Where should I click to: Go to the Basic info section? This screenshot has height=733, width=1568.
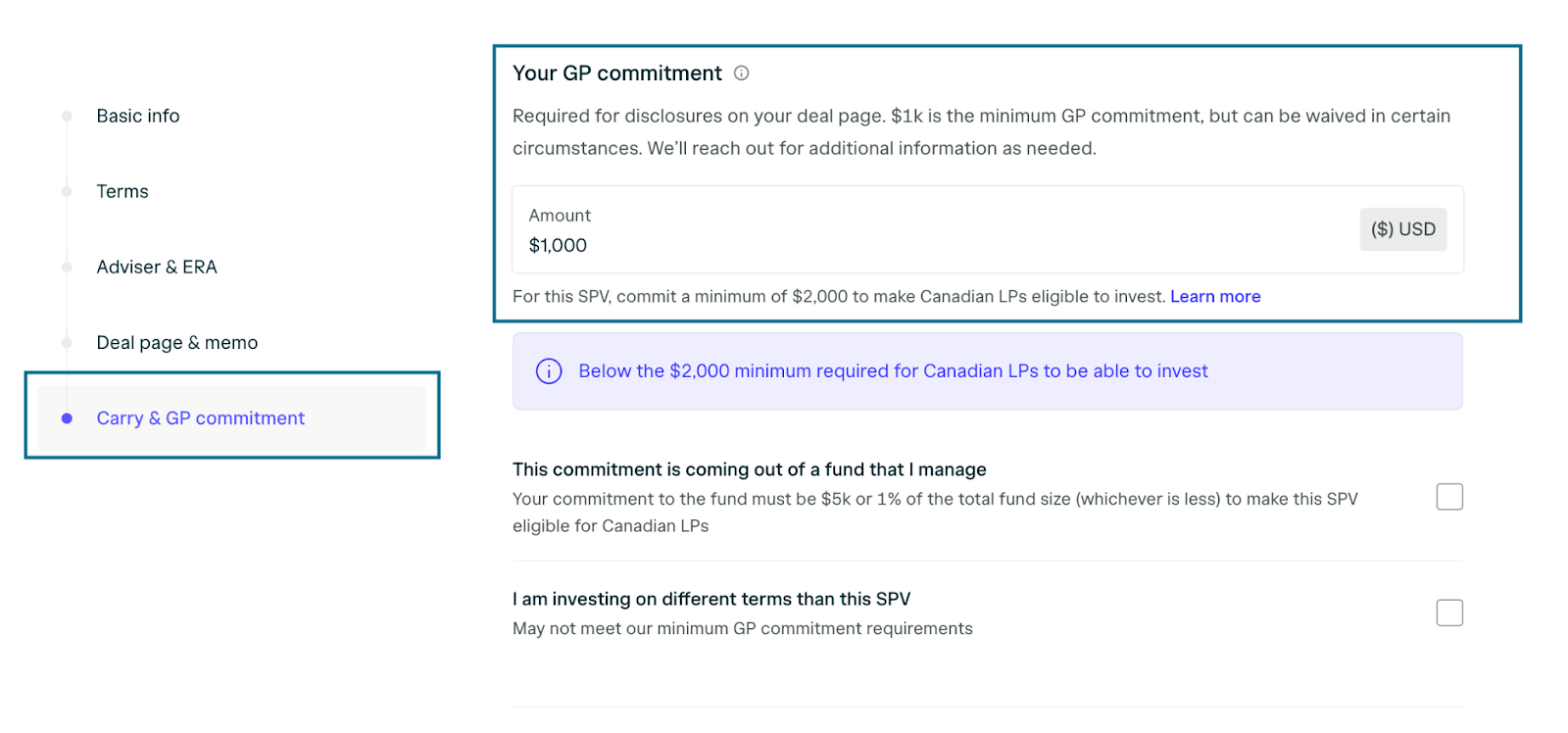[138, 116]
